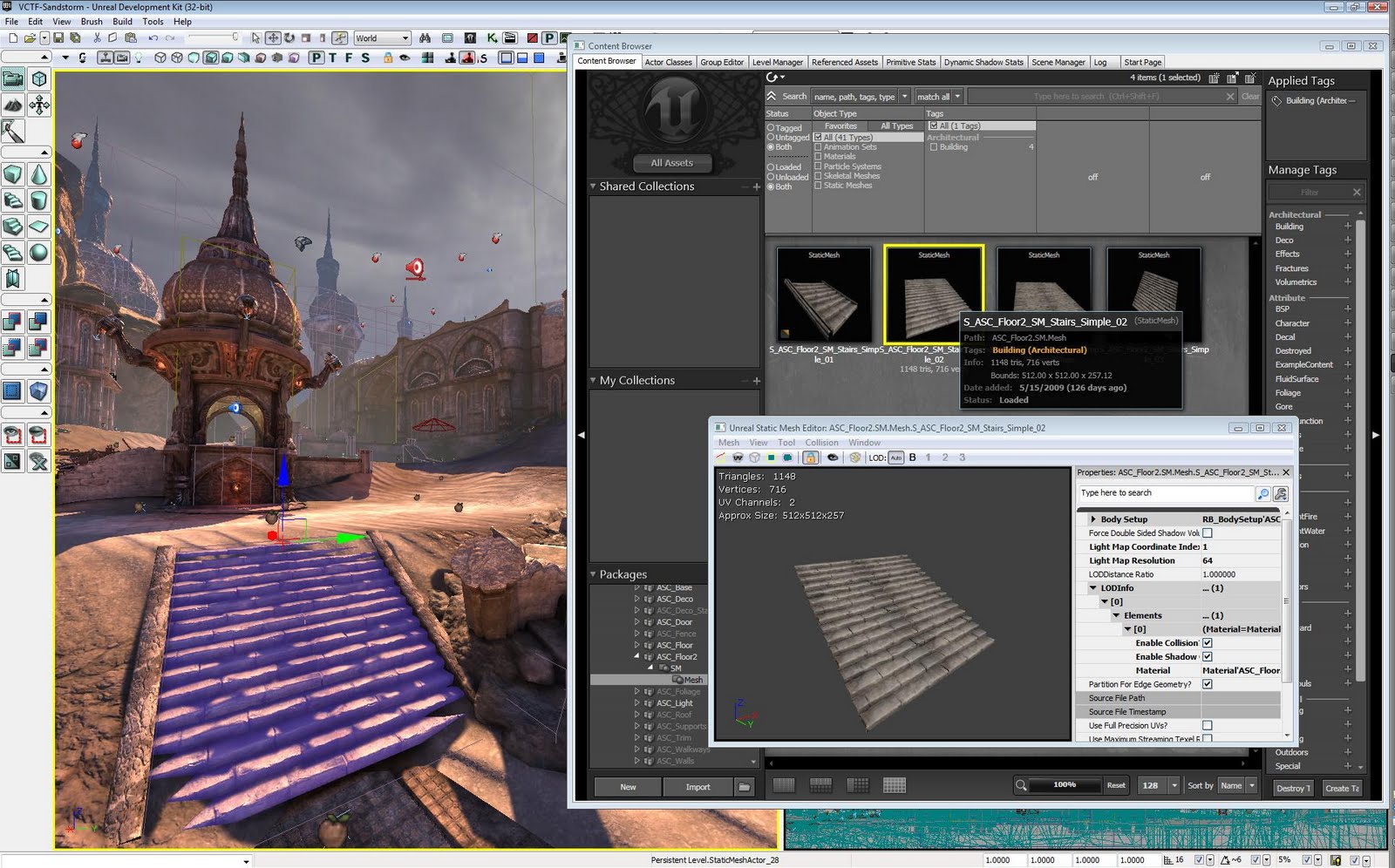The image size is (1395, 868).
Task: Open the search binoculars icon on the toolbar
Action: (x=425, y=38)
